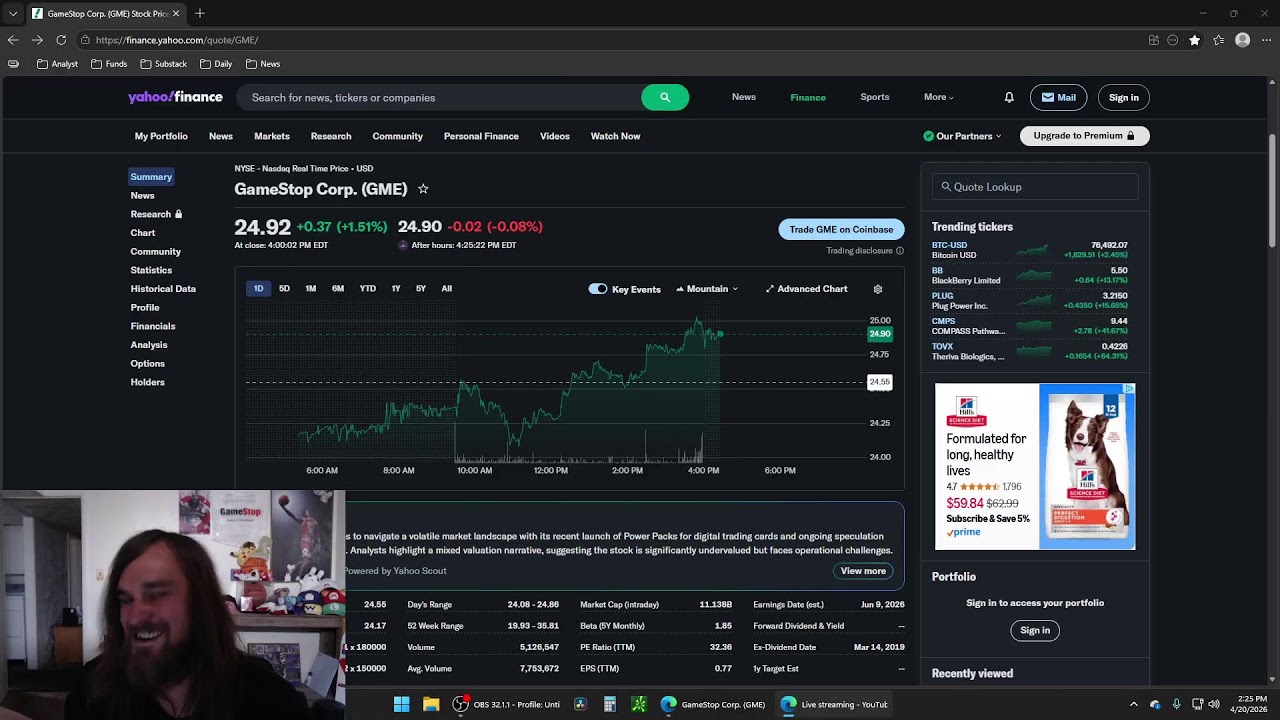Open the Mountain chart type dropdown
The width and height of the screenshot is (1280, 720).
707,289
